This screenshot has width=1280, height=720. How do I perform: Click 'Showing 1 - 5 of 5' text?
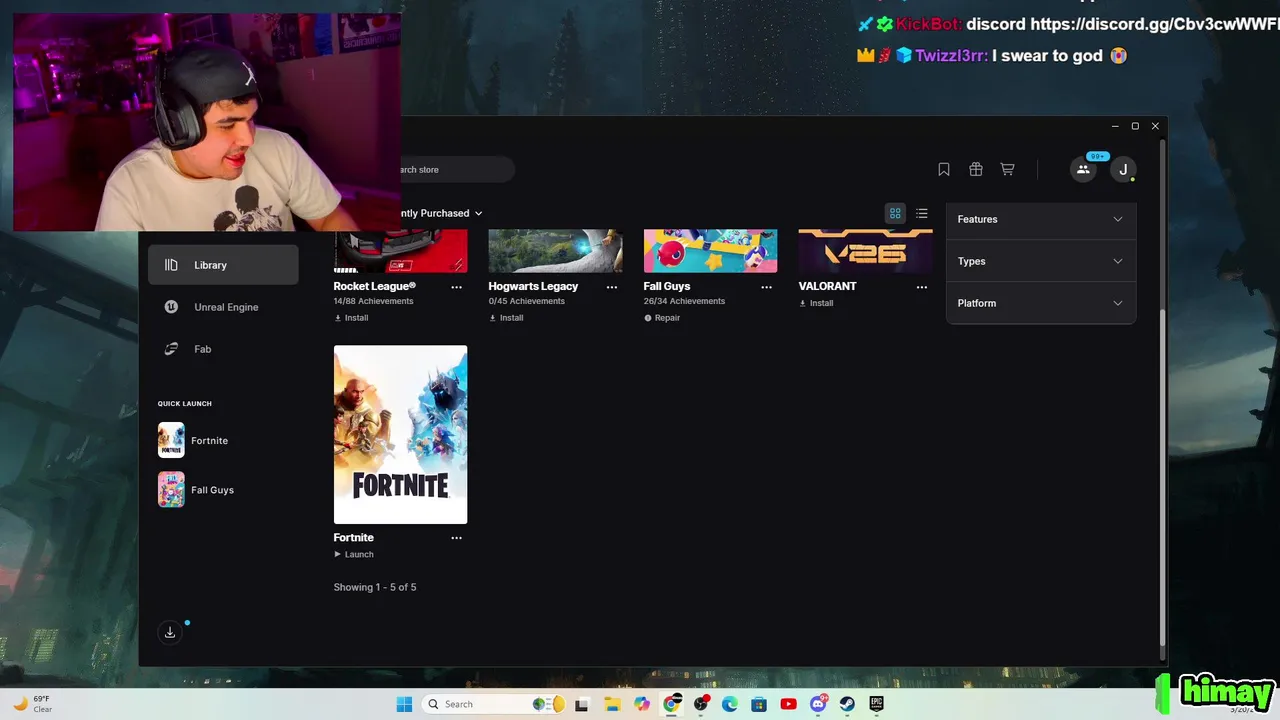pos(375,587)
